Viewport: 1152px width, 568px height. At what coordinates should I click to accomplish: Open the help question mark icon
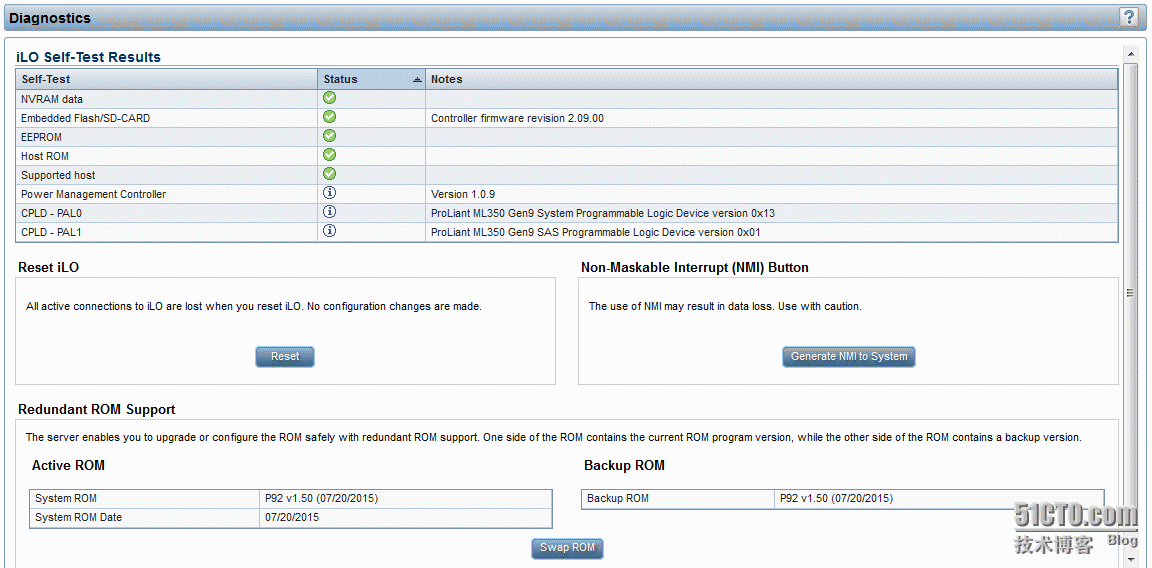(1128, 18)
